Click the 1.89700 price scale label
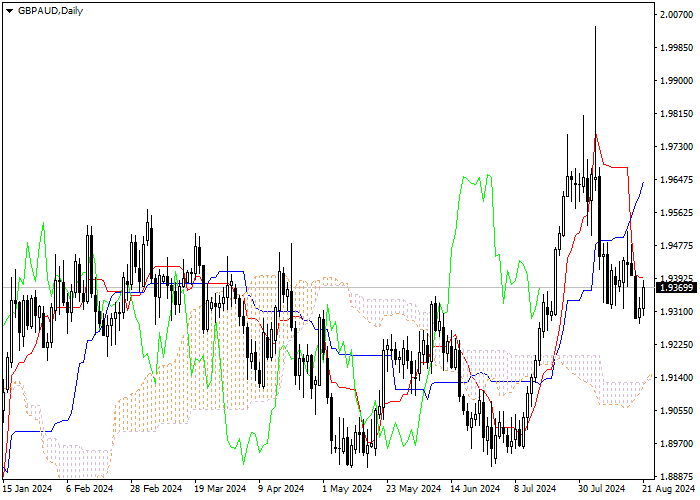Viewport: 700px width, 500px height. (677, 443)
